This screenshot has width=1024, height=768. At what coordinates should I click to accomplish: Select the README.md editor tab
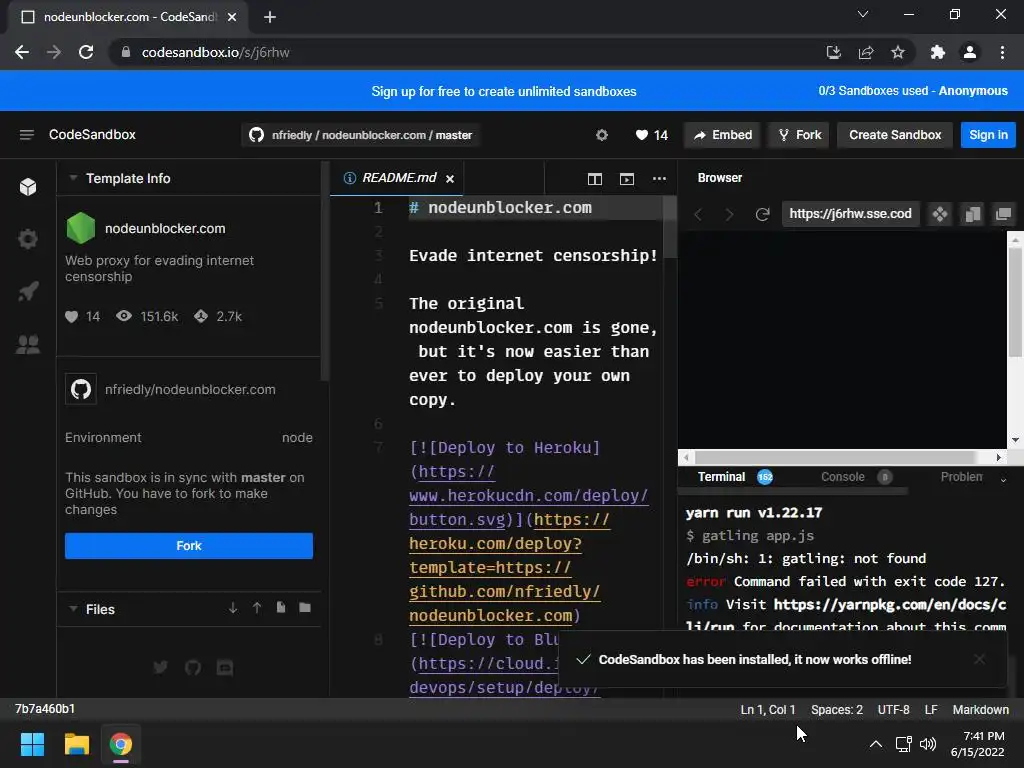(396, 178)
